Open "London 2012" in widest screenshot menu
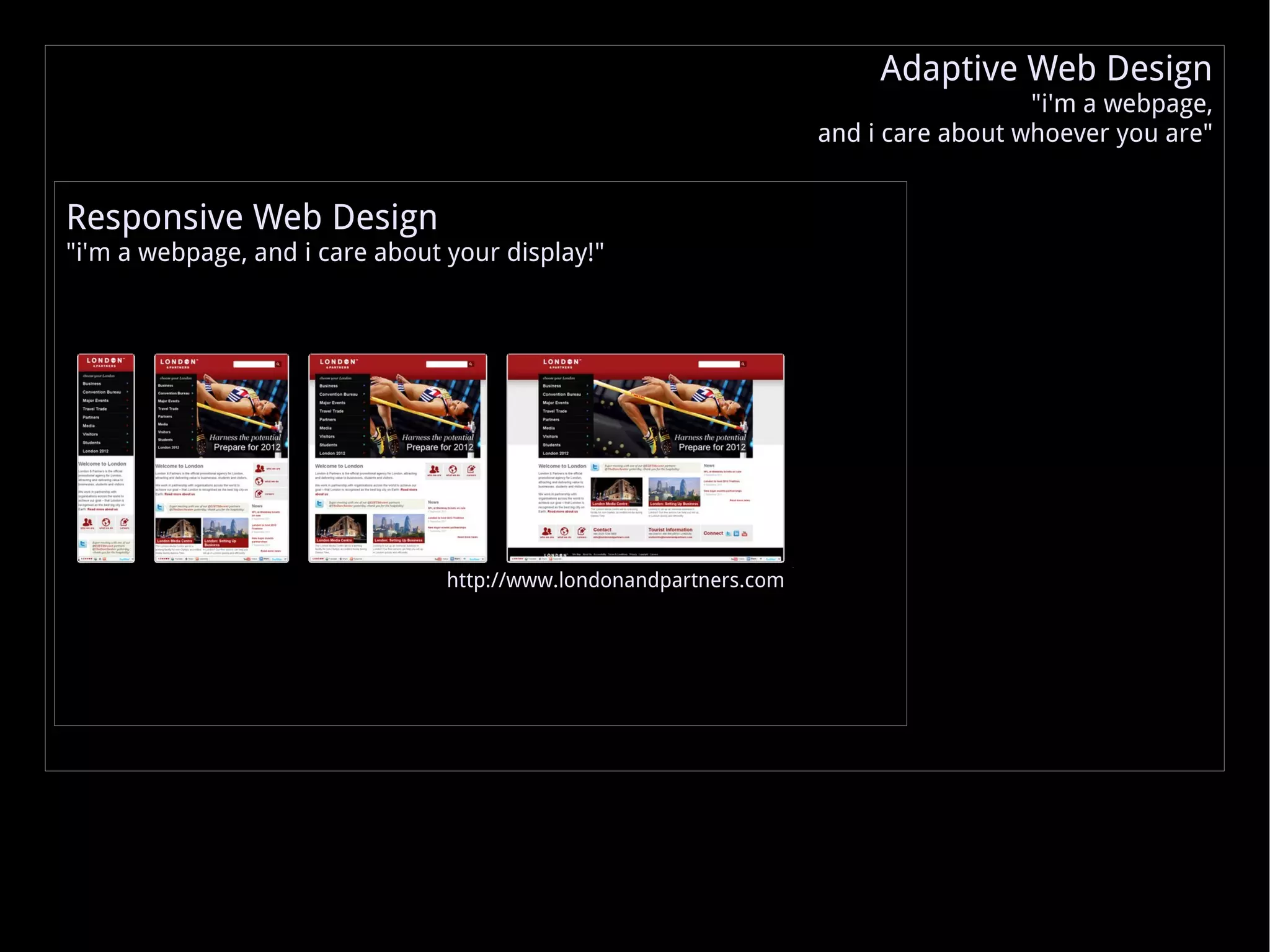The width and height of the screenshot is (1270, 952). click(555, 453)
